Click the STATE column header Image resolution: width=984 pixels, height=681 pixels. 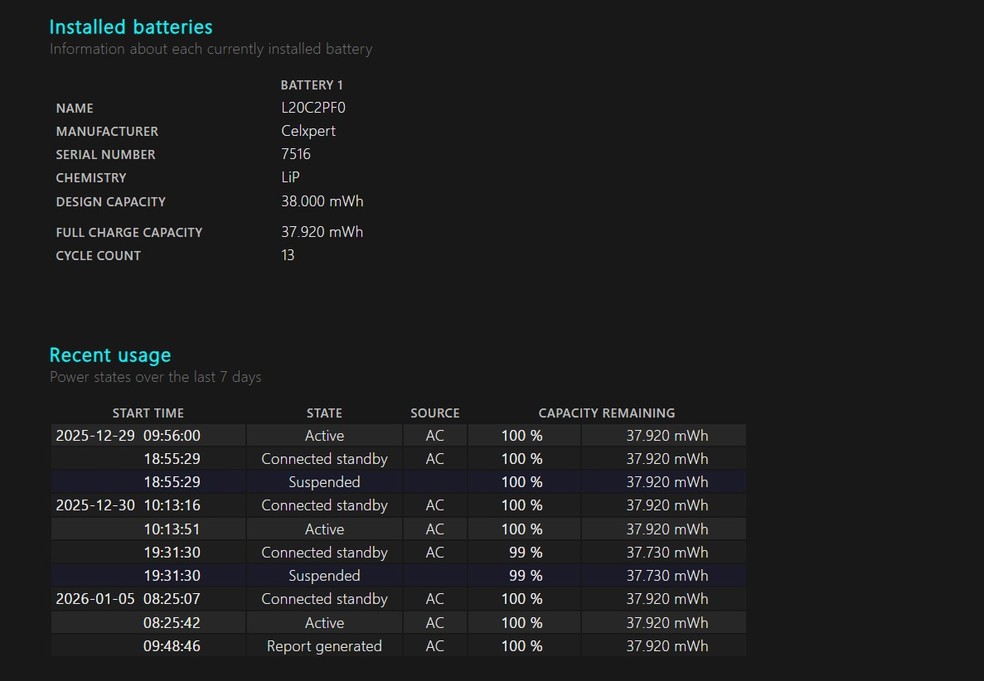tap(324, 413)
